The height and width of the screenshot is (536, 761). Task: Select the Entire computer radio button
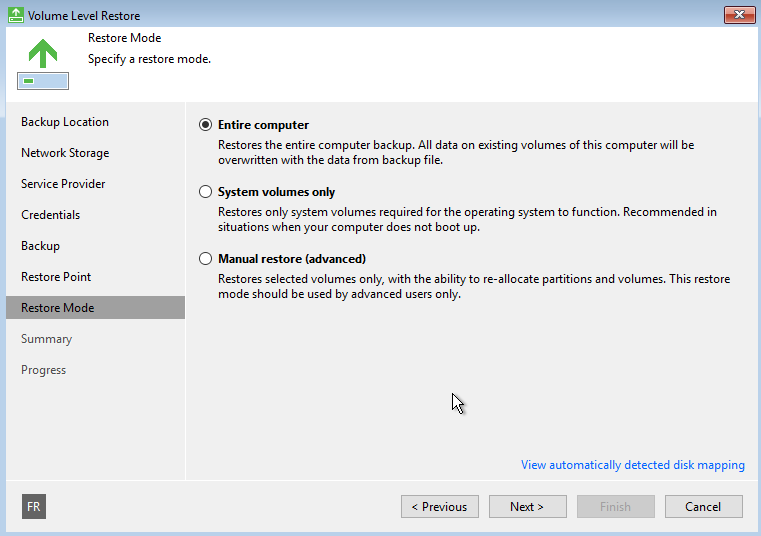click(x=205, y=125)
